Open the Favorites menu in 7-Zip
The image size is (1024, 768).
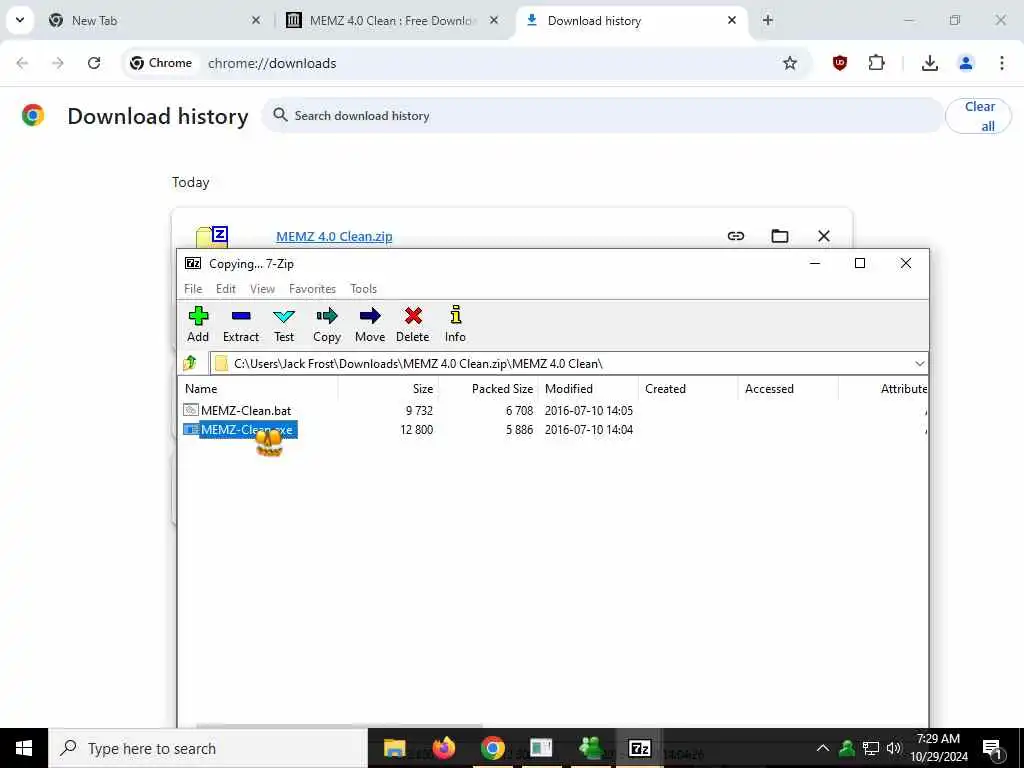[x=312, y=289]
